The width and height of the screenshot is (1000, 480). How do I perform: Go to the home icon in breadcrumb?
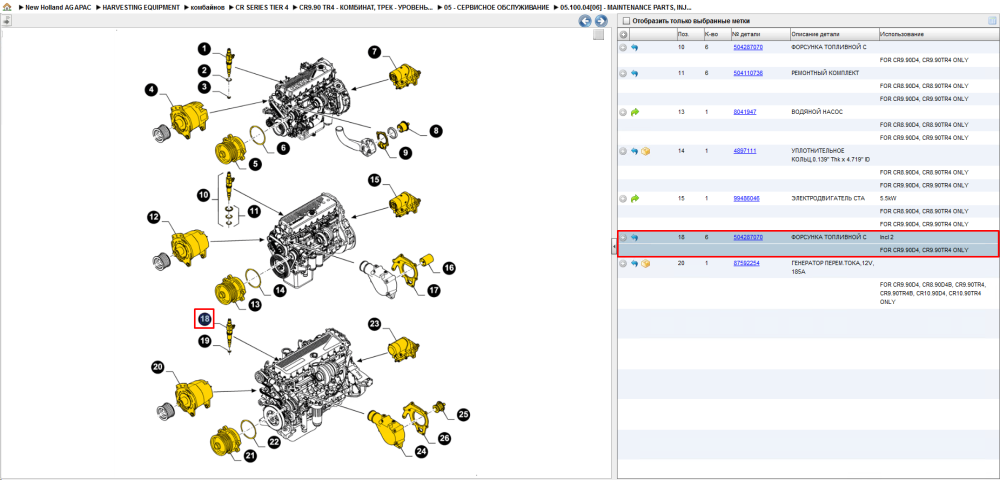7,7
